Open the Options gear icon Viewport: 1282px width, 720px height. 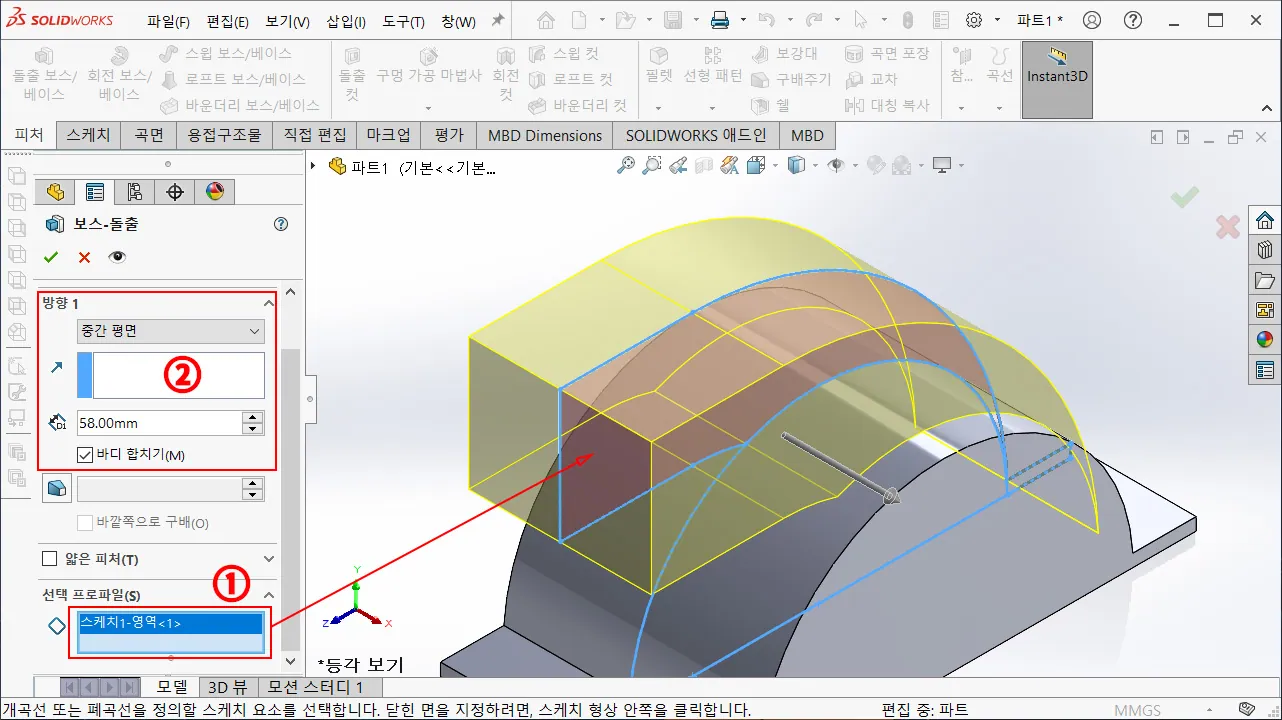point(973,20)
